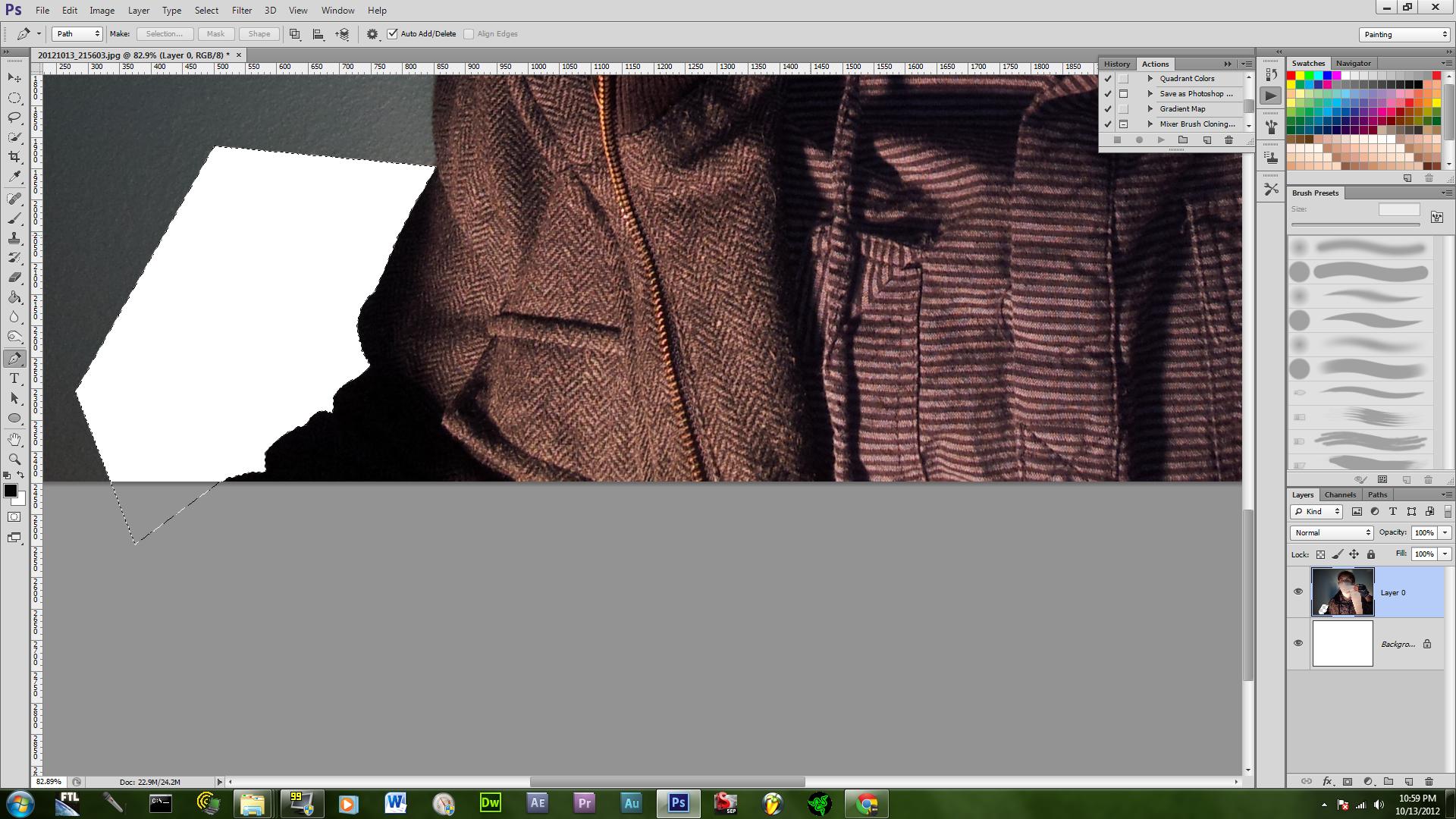
Task: Click the Selection... button
Action: coord(164,34)
